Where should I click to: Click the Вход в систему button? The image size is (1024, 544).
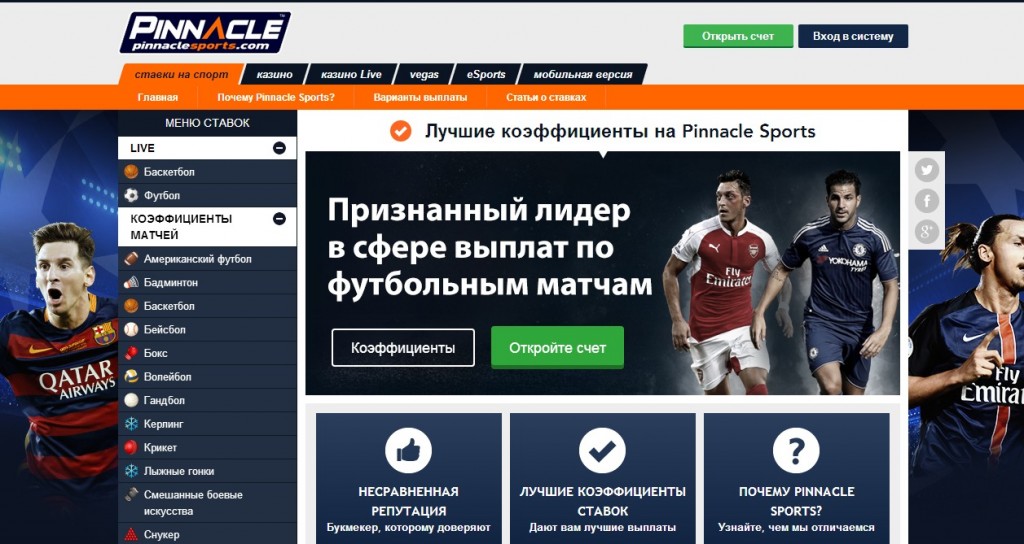(x=853, y=37)
